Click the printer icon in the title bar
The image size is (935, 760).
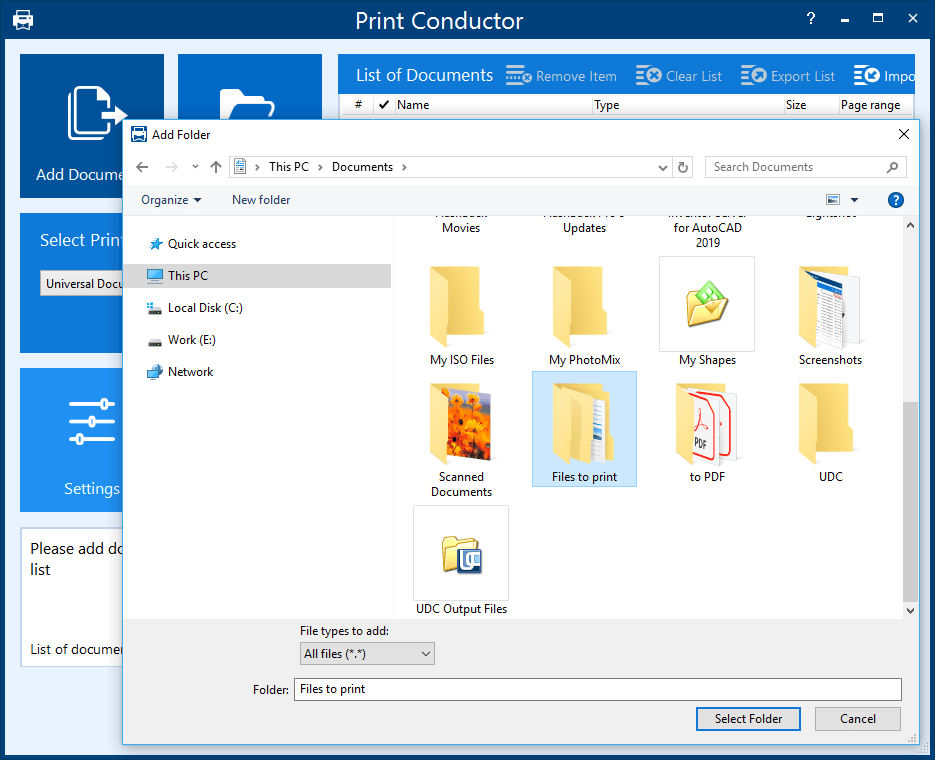(22, 18)
